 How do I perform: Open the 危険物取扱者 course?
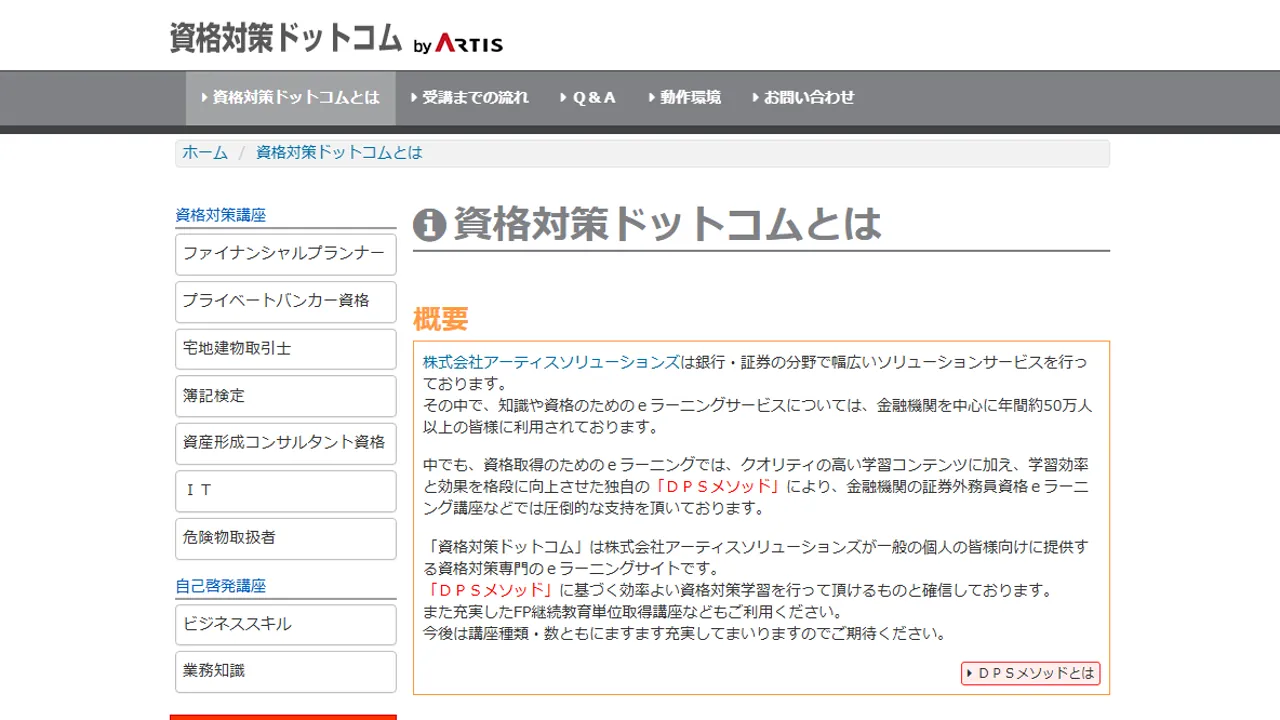(x=286, y=538)
